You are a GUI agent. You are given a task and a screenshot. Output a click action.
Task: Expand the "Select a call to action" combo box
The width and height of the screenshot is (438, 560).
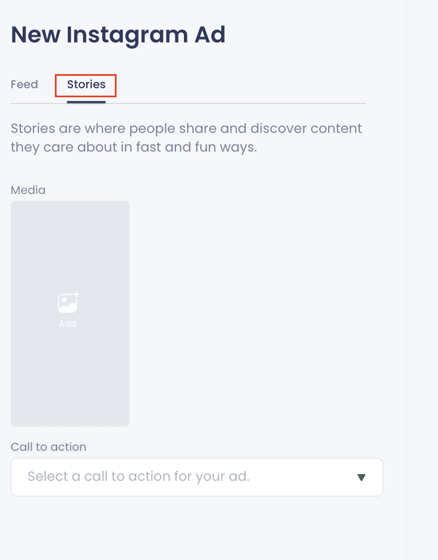coord(197,477)
